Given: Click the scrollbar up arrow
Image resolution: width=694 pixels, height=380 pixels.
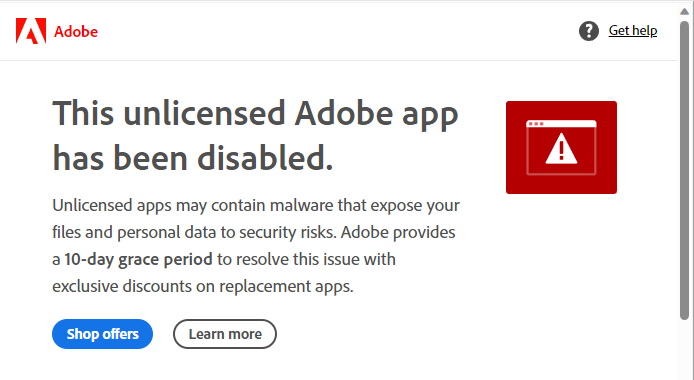Looking at the screenshot, I should [684, 12].
